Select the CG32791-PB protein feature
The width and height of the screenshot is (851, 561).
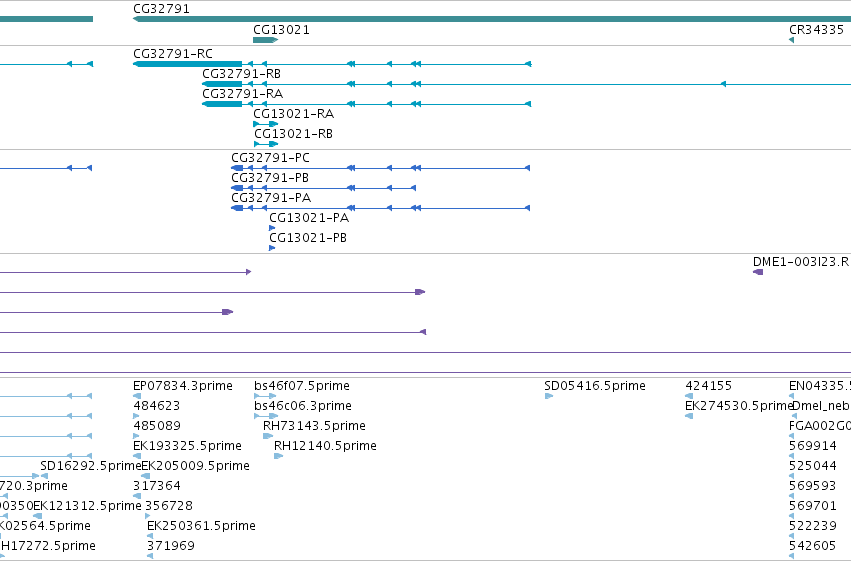click(270, 177)
